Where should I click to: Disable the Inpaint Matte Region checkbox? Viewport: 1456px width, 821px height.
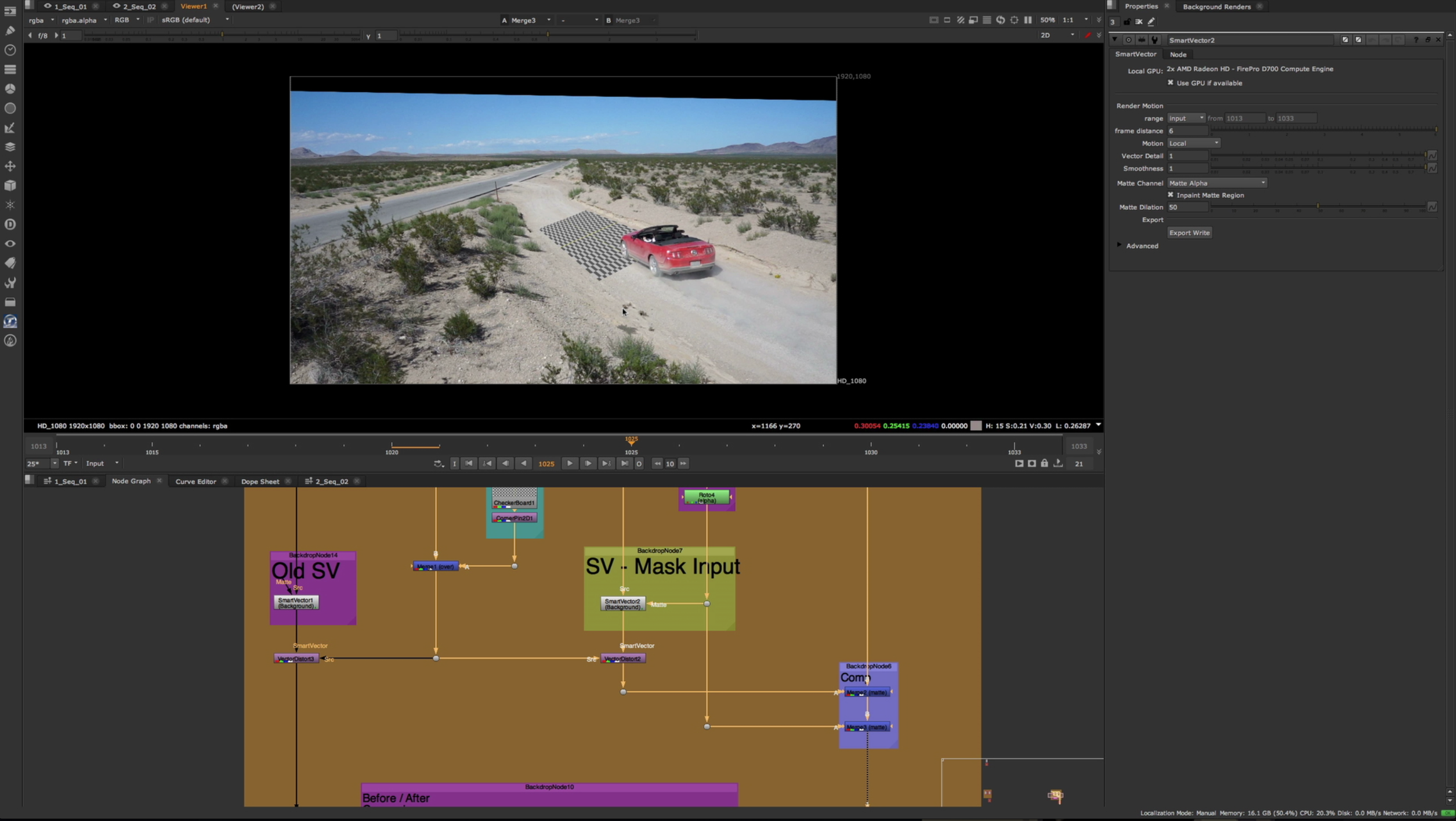1171,195
